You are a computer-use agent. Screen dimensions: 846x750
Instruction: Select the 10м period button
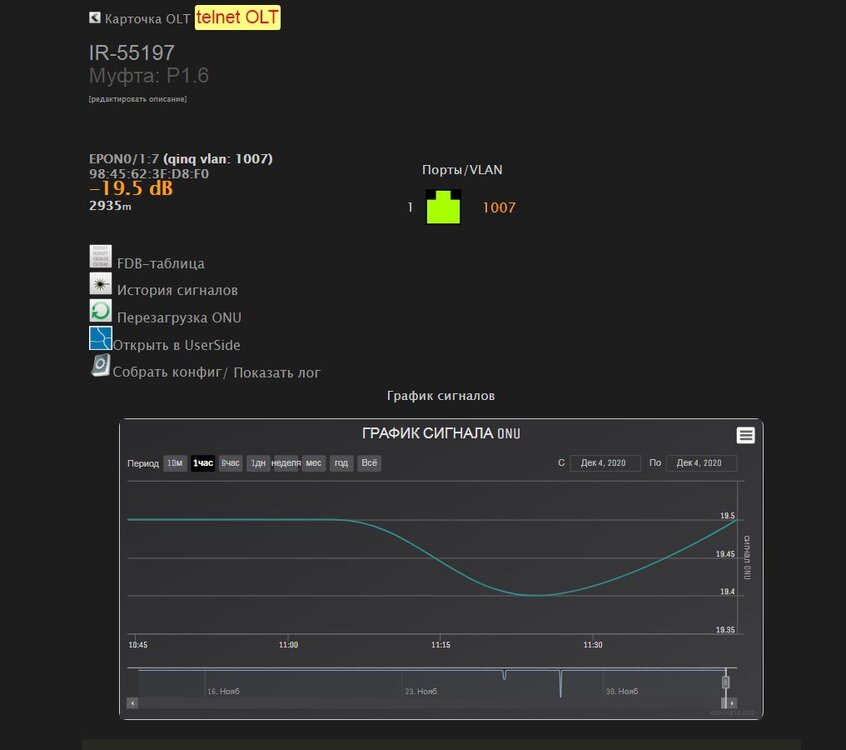click(175, 463)
